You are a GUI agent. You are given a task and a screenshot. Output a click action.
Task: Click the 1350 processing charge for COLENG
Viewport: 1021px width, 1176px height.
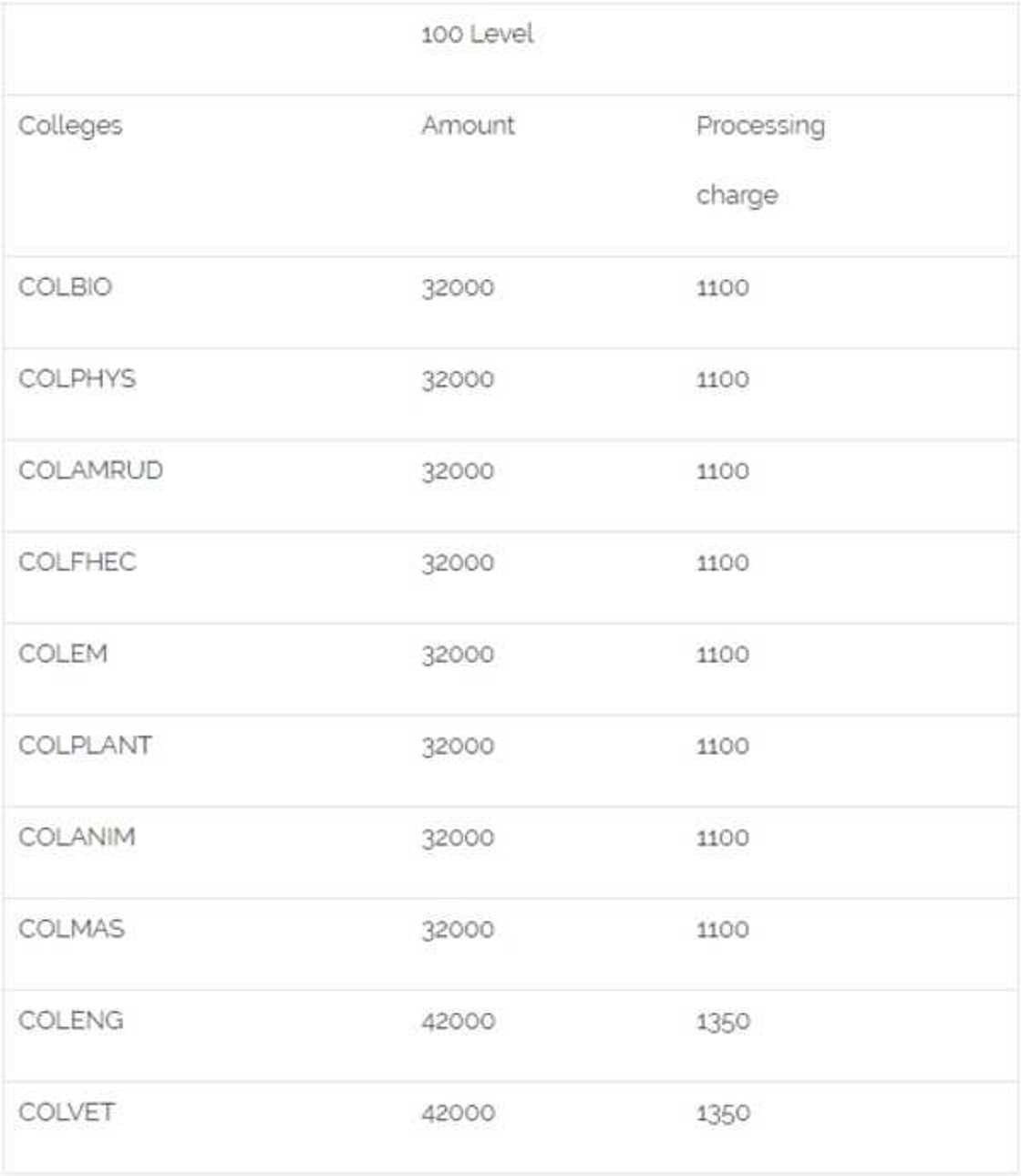point(723,1021)
